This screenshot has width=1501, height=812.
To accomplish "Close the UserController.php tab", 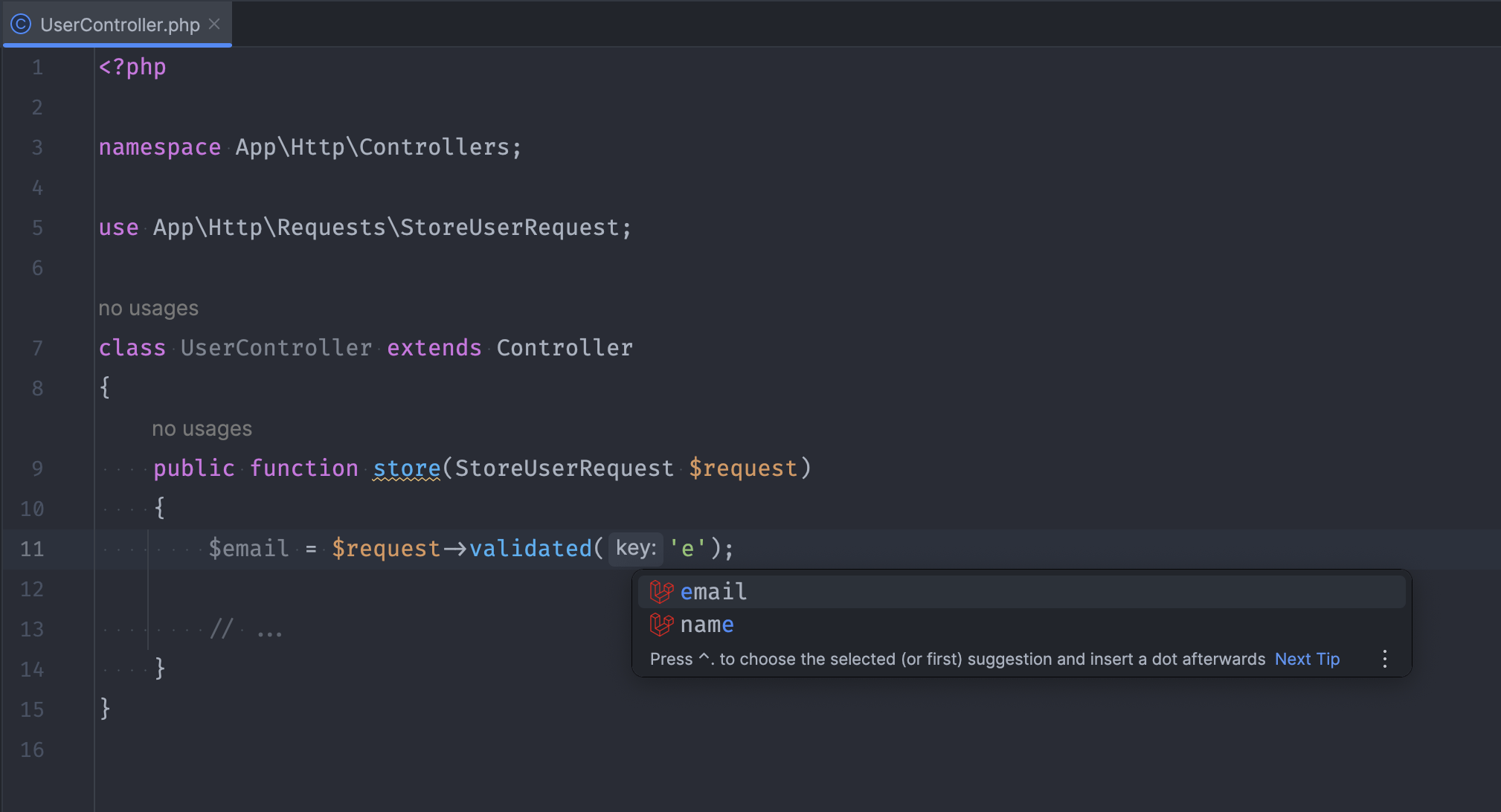I will [x=214, y=25].
